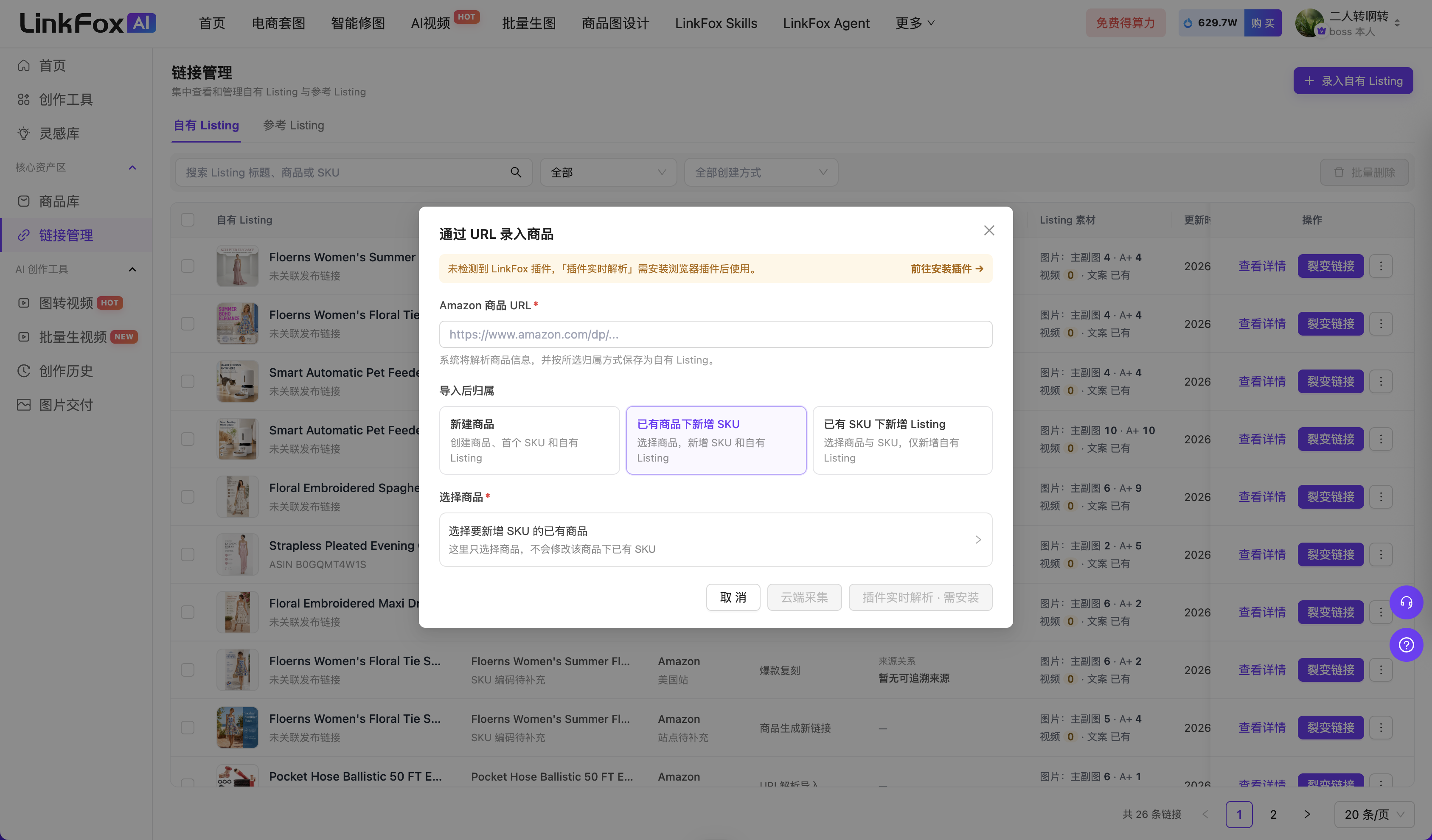Collapse the 核心资产区 section
This screenshot has width=1432, height=840.
[132, 168]
